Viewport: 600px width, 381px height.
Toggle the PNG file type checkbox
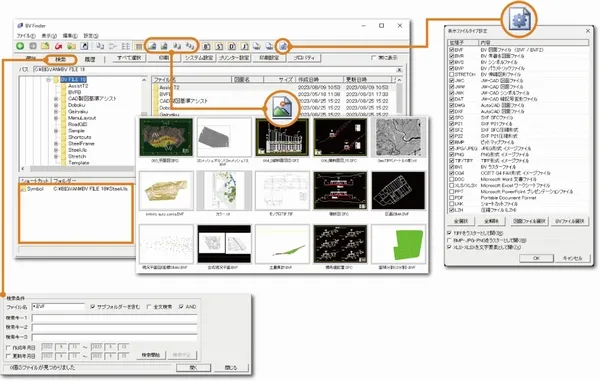pos(452,155)
